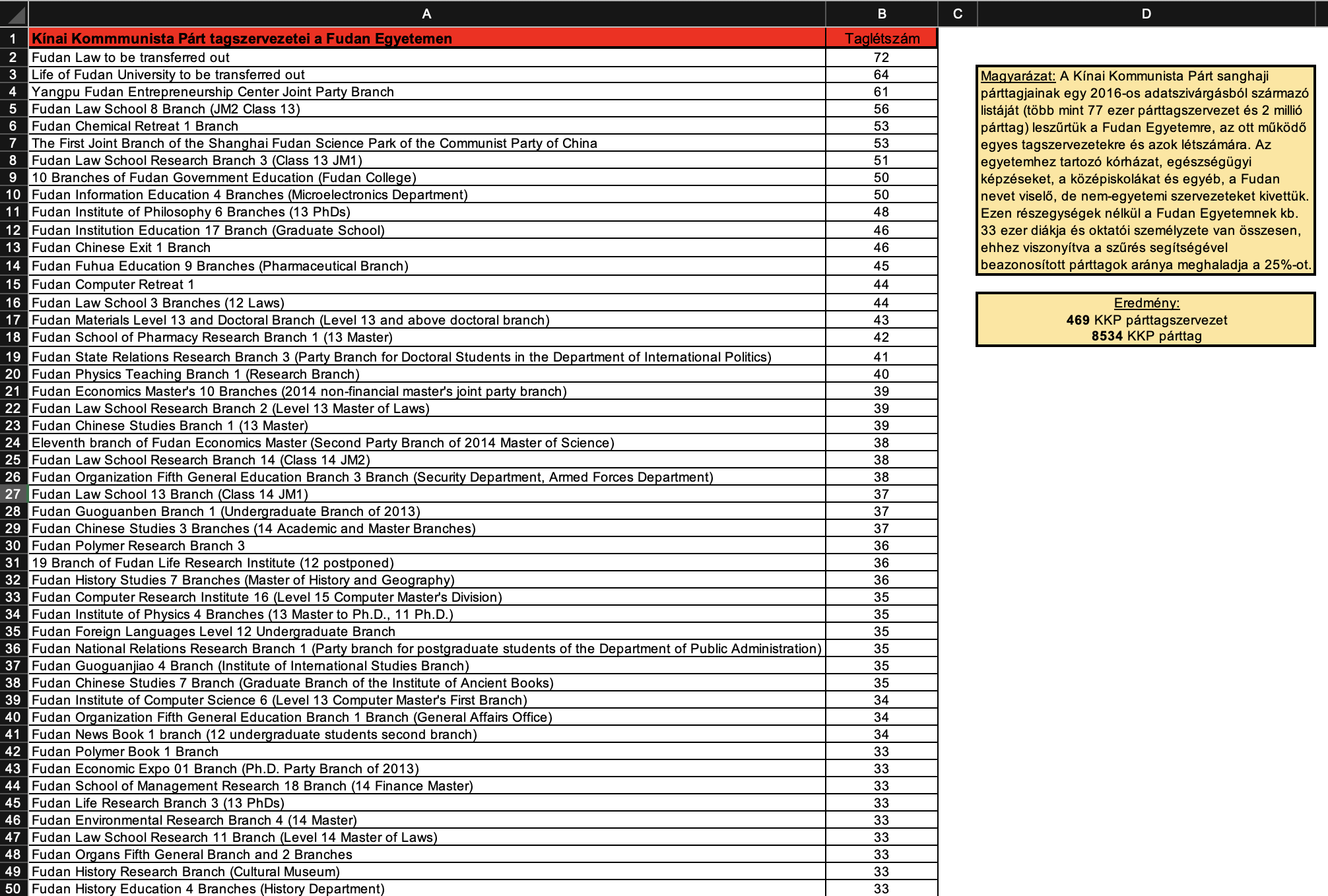Select row 1 header
The width and height of the screenshot is (1328, 896).
(14, 38)
